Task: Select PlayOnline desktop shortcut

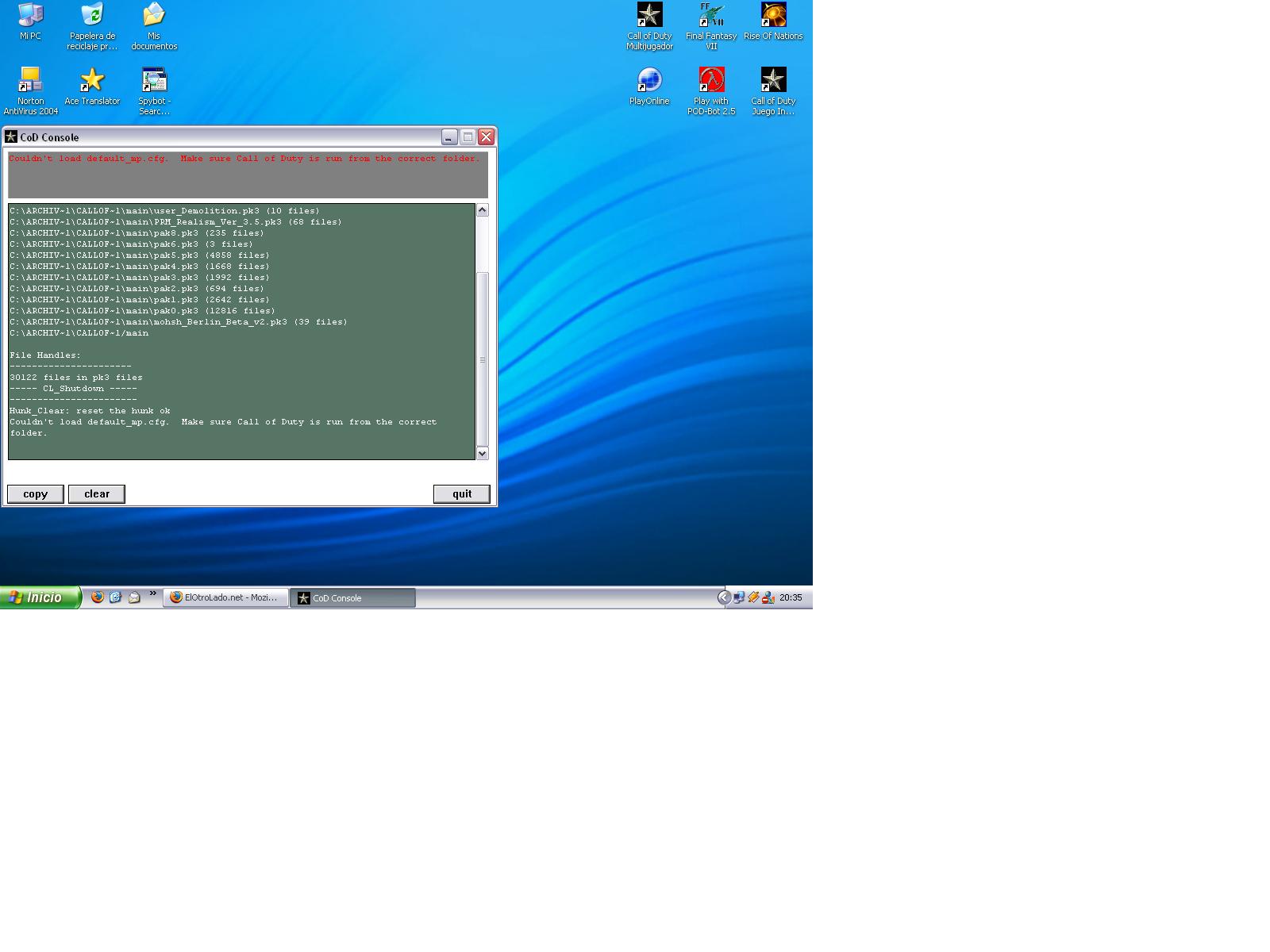Action: tap(649, 86)
